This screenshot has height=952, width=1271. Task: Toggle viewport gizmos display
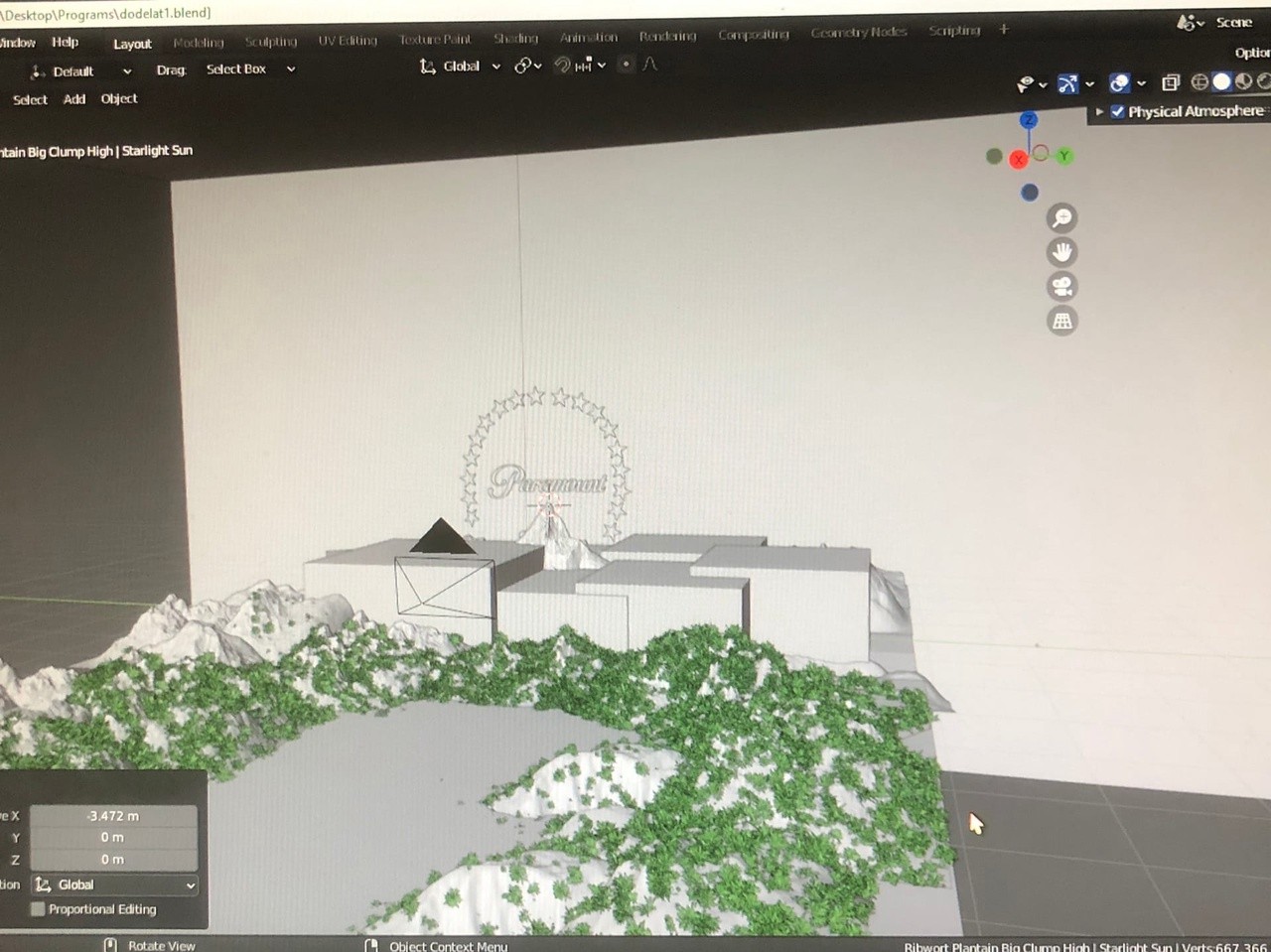pyautogui.click(x=1067, y=84)
